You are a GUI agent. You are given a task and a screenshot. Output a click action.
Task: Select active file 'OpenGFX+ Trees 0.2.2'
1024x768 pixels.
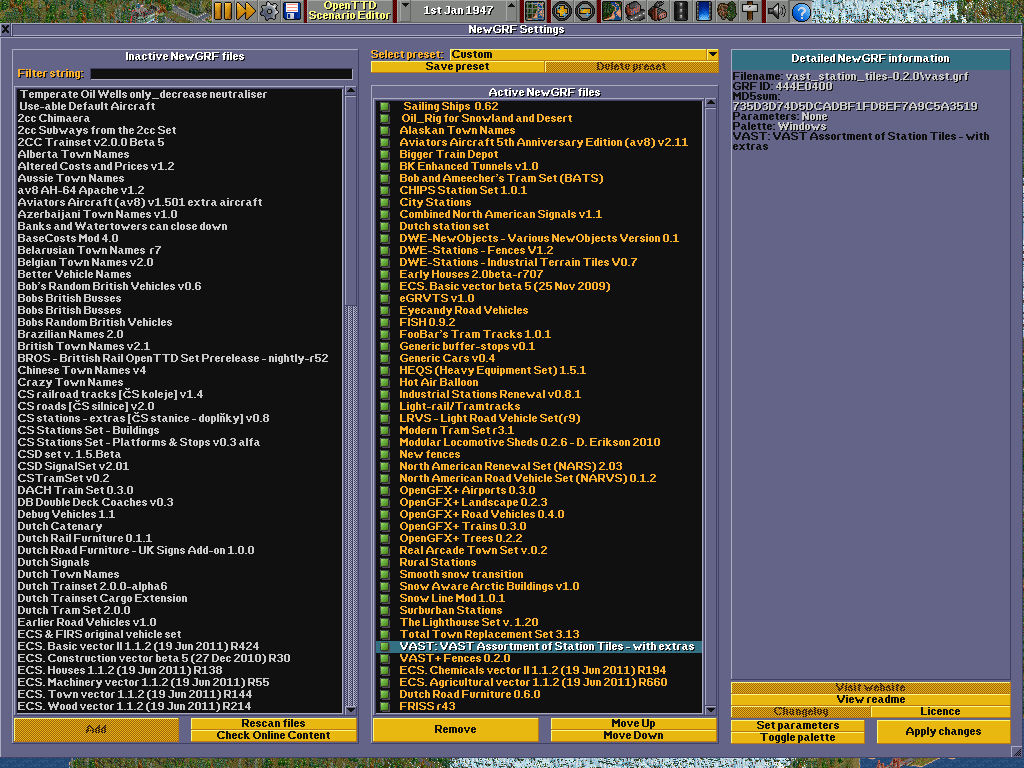pos(539,538)
